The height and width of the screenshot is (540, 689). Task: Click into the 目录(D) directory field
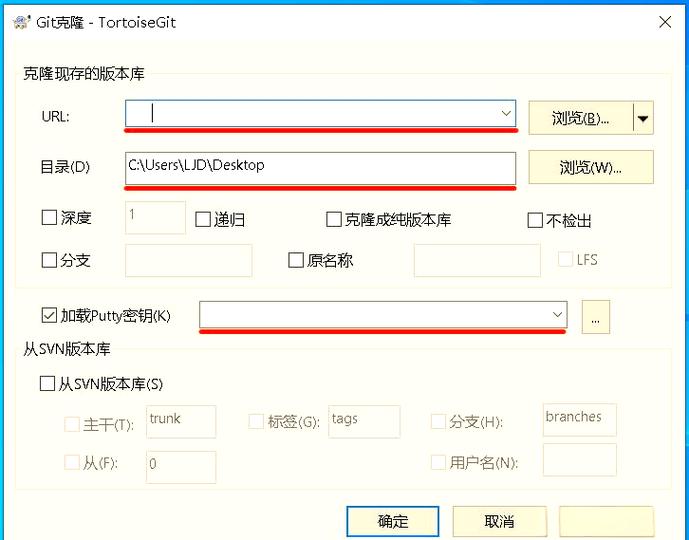tap(320, 168)
